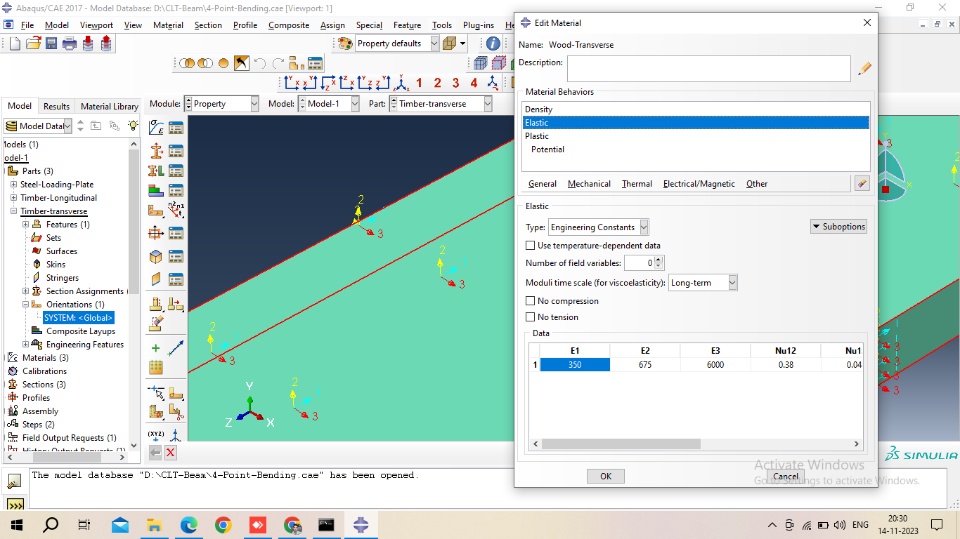Save the model database
960x539 pixels.
[x=51, y=43]
